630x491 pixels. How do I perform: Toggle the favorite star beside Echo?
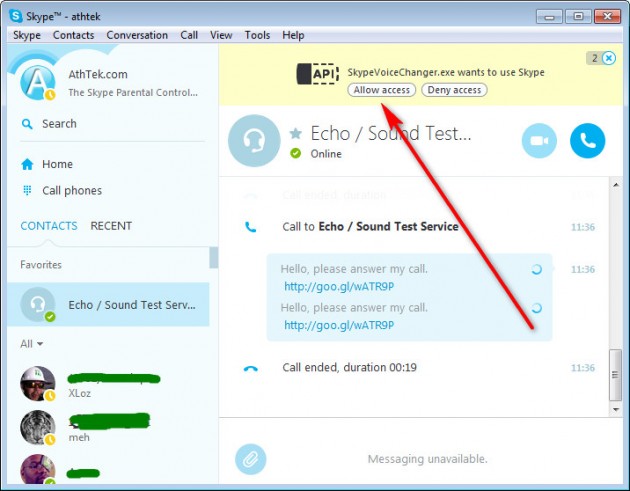[295, 133]
